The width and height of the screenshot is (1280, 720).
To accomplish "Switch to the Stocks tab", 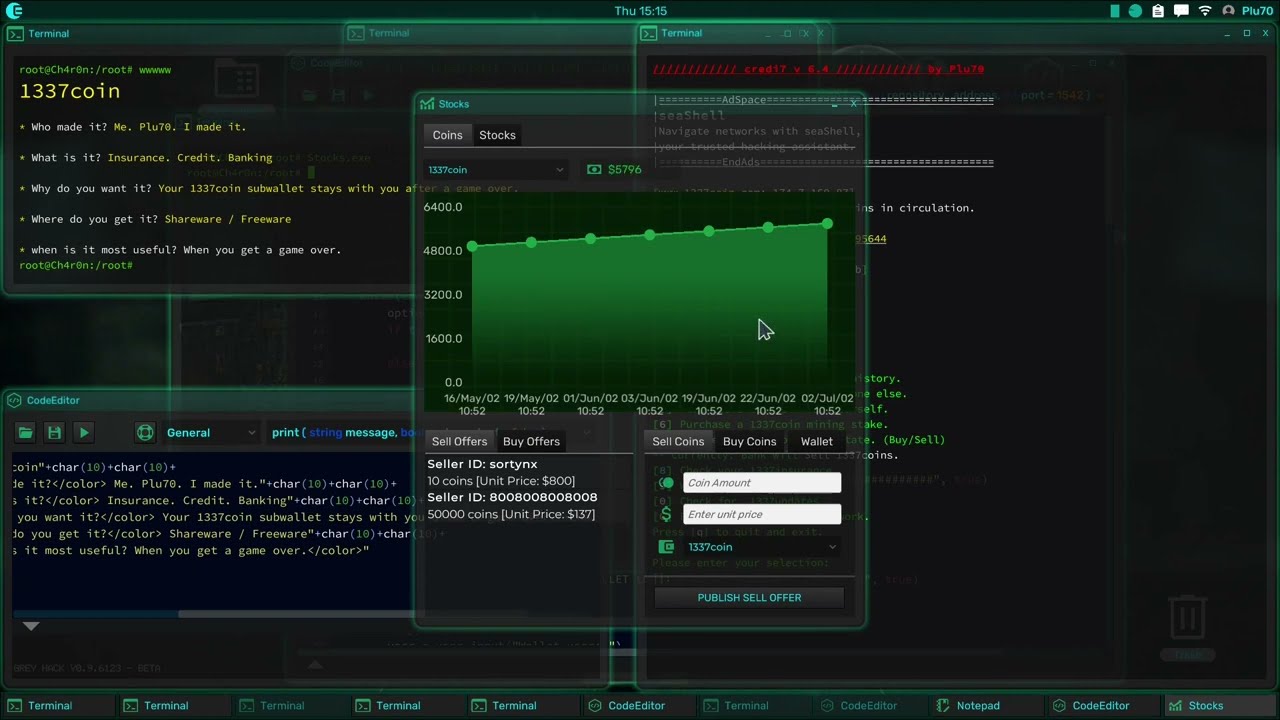I will click(497, 135).
